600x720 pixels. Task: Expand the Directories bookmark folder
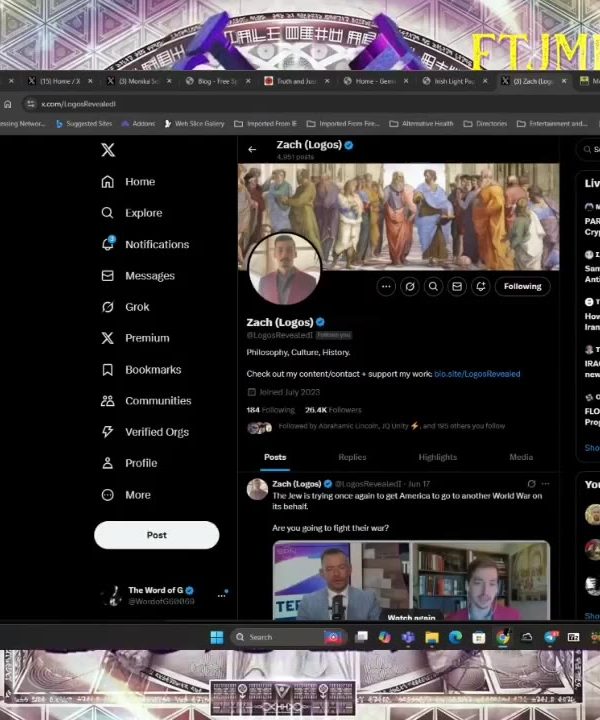tap(485, 124)
